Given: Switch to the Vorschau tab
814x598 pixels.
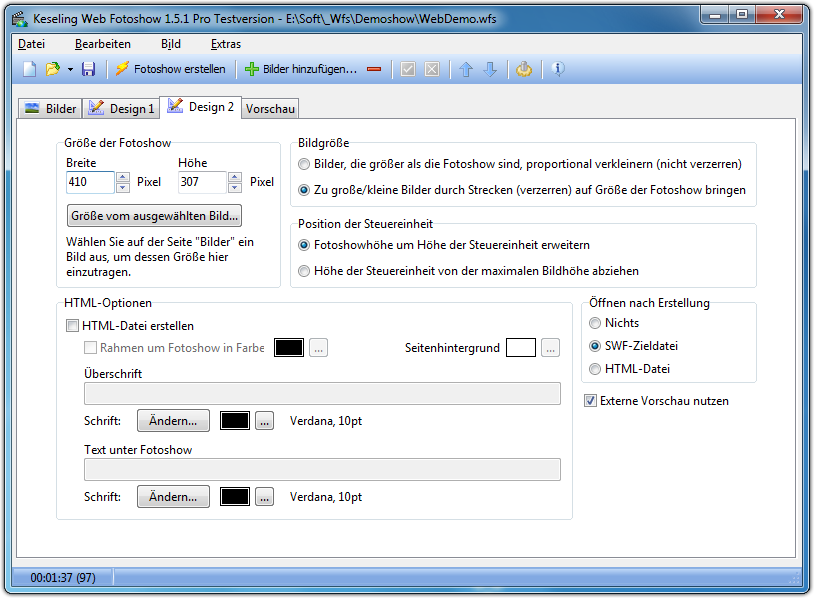Looking at the screenshot, I should click(270, 108).
